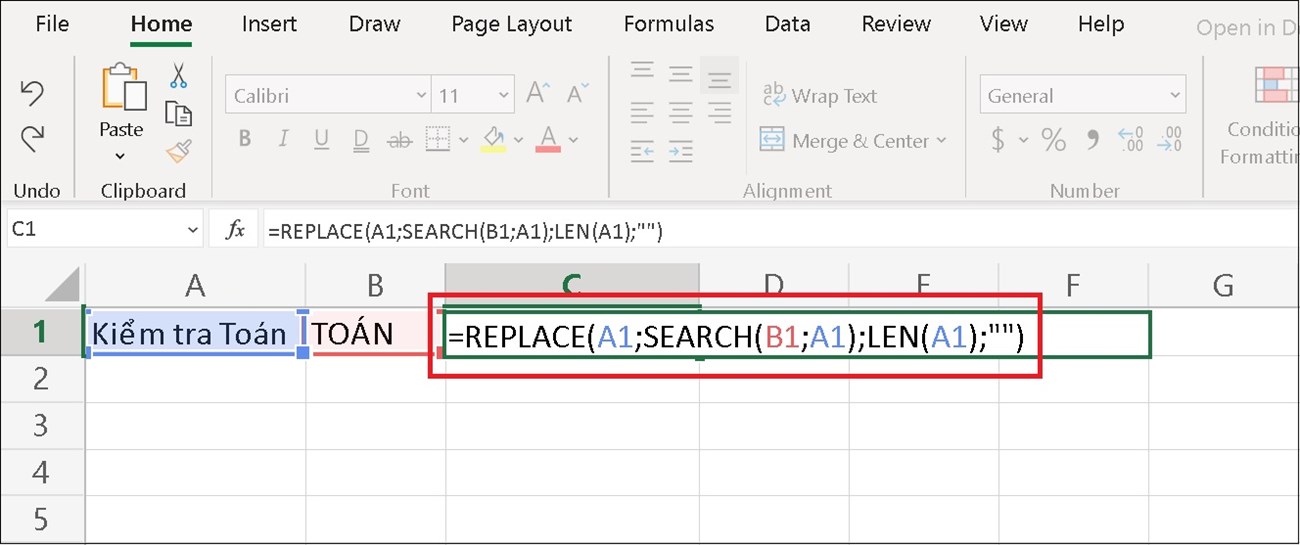Click the Copy icon
The height and width of the screenshot is (545, 1300).
(x=178, y=114)
